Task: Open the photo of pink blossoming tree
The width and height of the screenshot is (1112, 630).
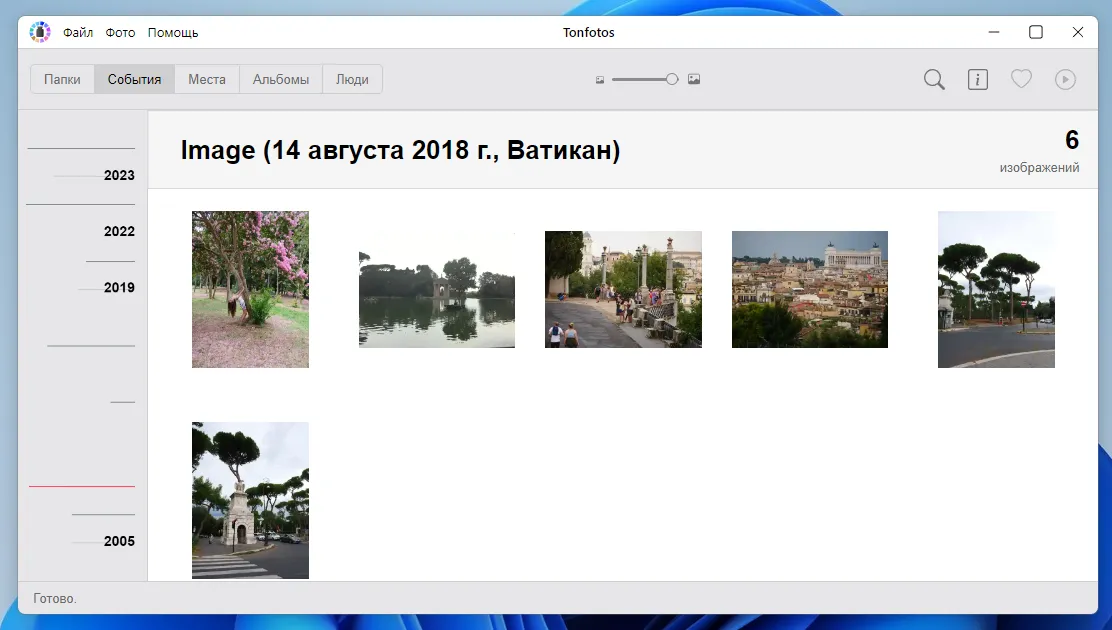Action: coord(250,289)
